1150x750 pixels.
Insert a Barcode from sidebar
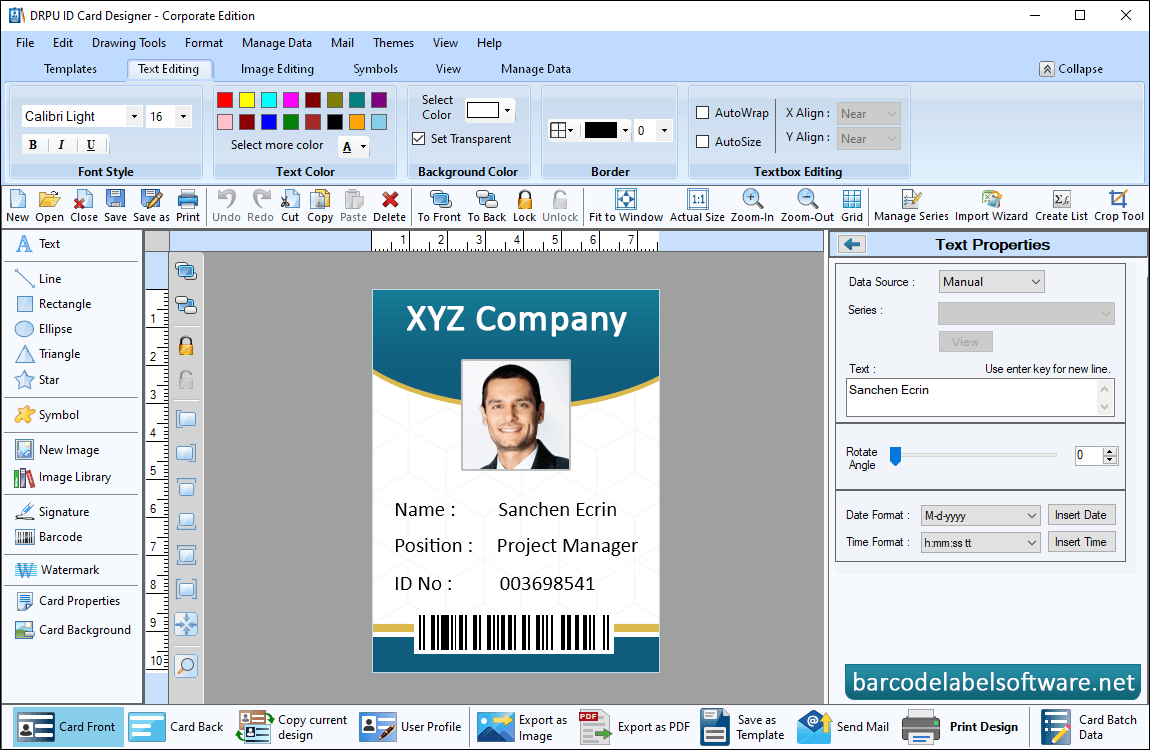48,537
